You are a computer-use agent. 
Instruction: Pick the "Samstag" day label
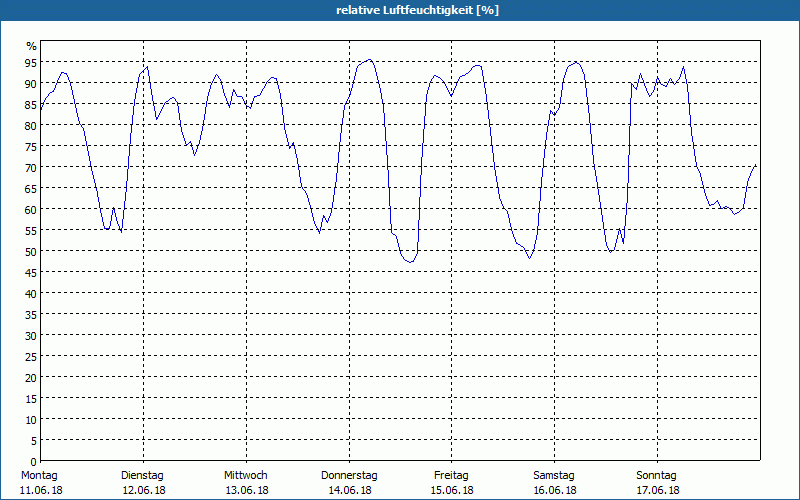553,475
